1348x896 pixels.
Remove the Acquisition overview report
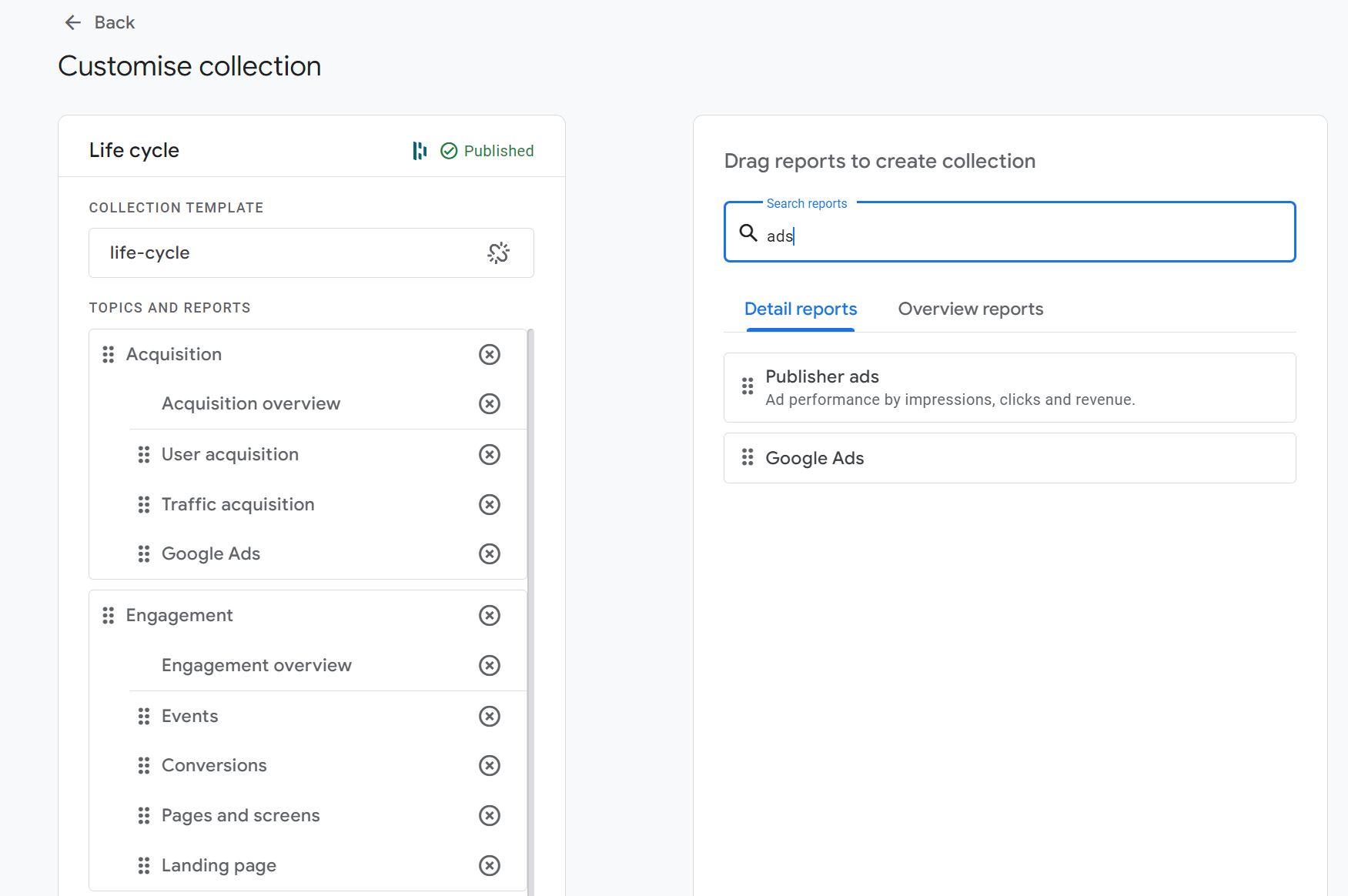490,403
